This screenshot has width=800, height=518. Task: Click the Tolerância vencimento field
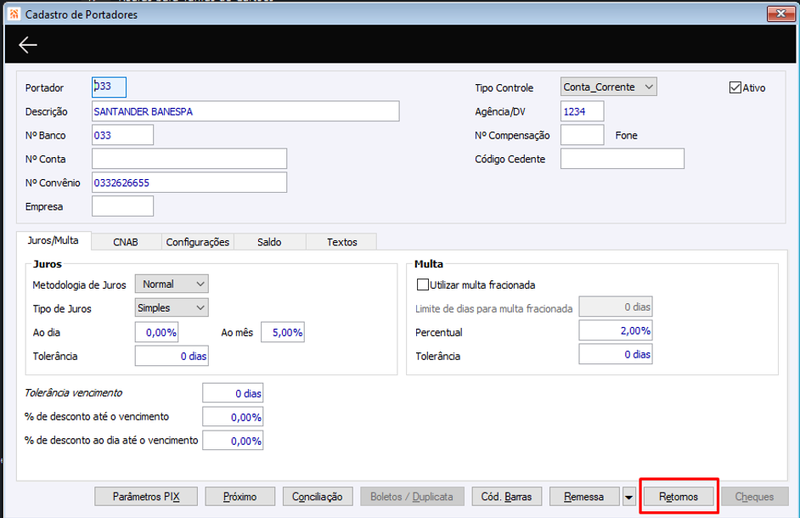coord(233,393)
